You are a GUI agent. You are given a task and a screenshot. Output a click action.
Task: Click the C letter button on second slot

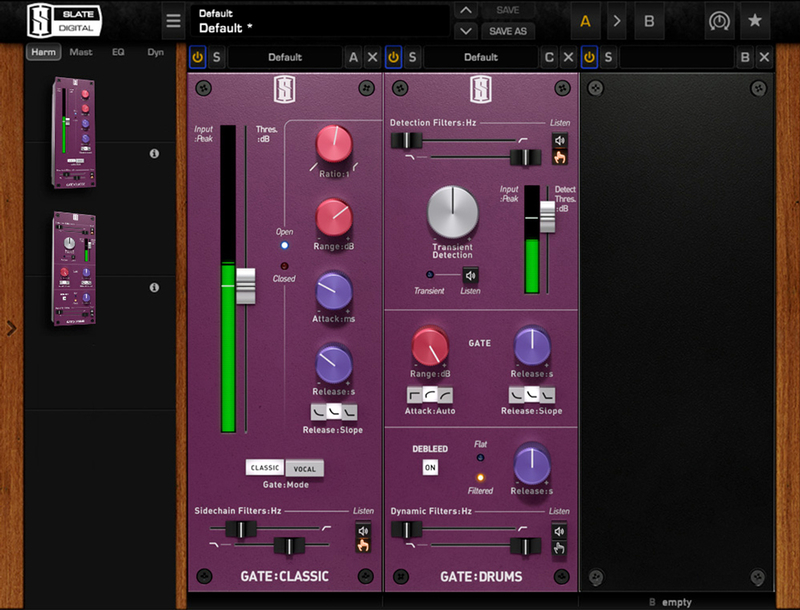tap(549, 57)
